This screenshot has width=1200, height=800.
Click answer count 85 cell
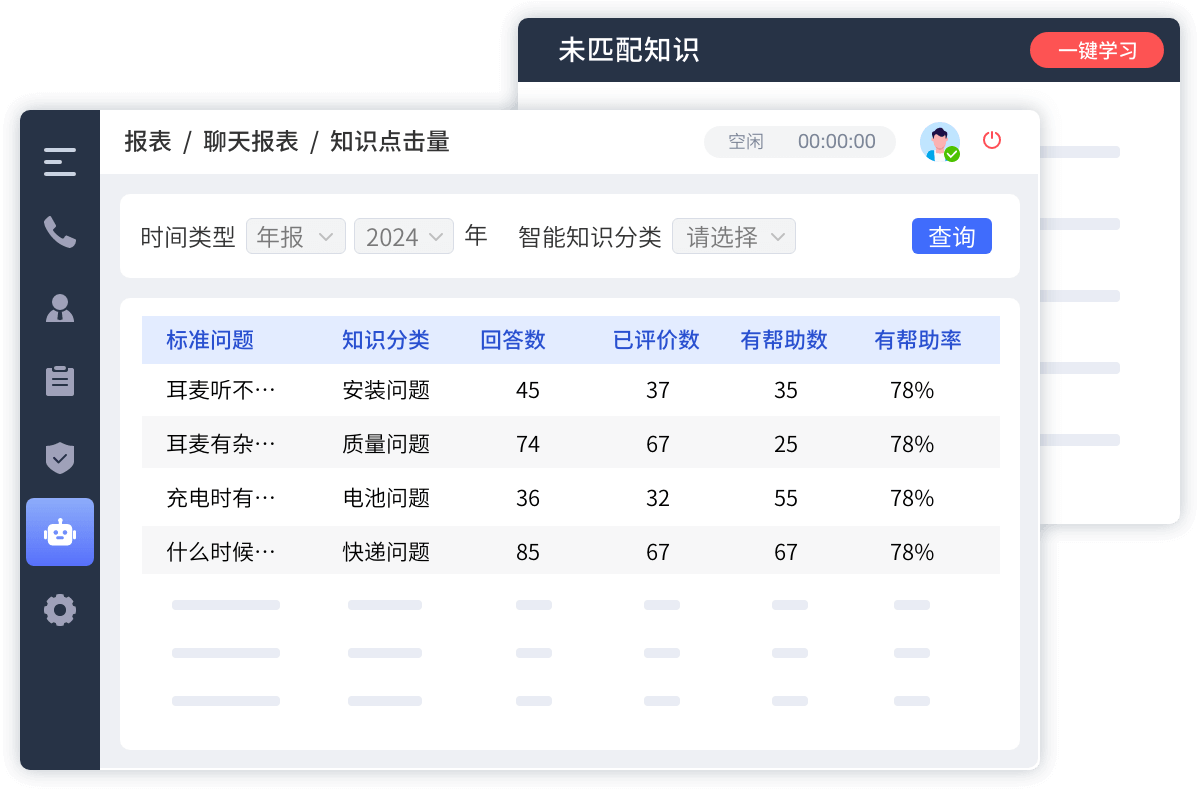[528, 552]
